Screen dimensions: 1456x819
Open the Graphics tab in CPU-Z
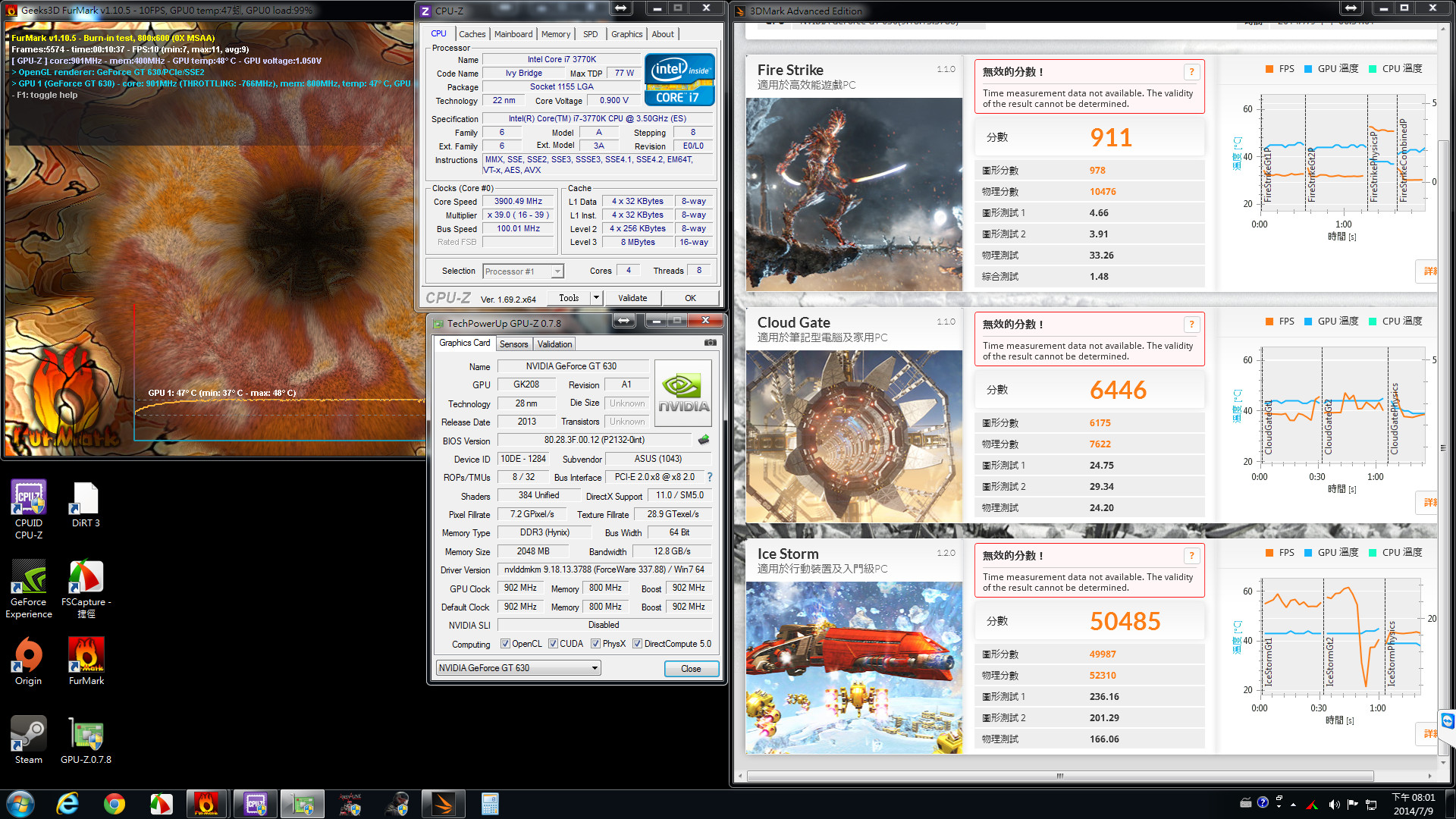[x=626, y=34]
